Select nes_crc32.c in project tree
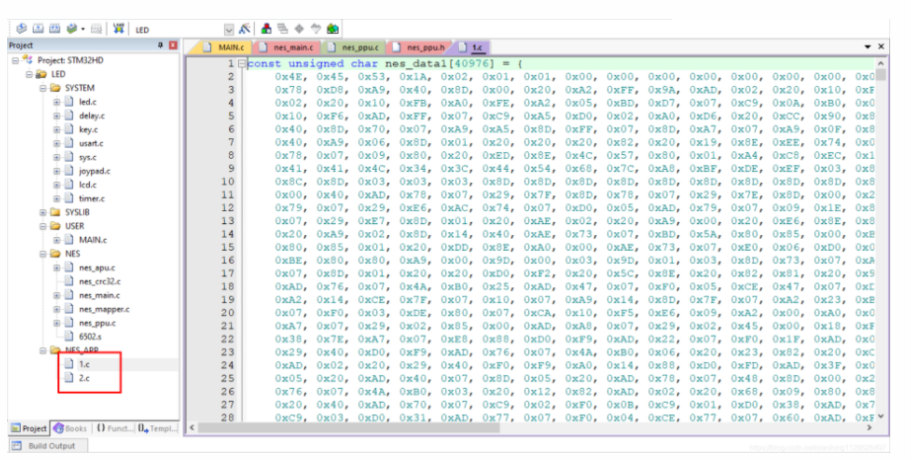The image size is (911, 460). [x=100, y=282]
